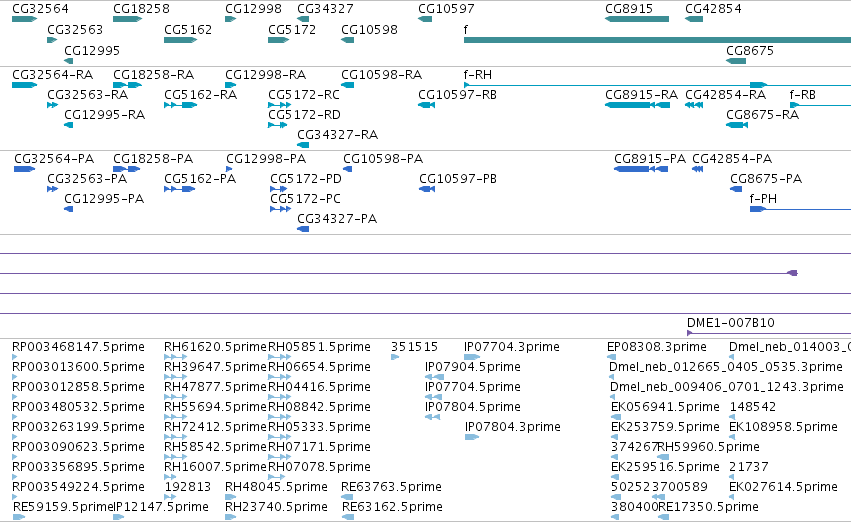Open transcript CG32563-RA

(x=87, y=94)
